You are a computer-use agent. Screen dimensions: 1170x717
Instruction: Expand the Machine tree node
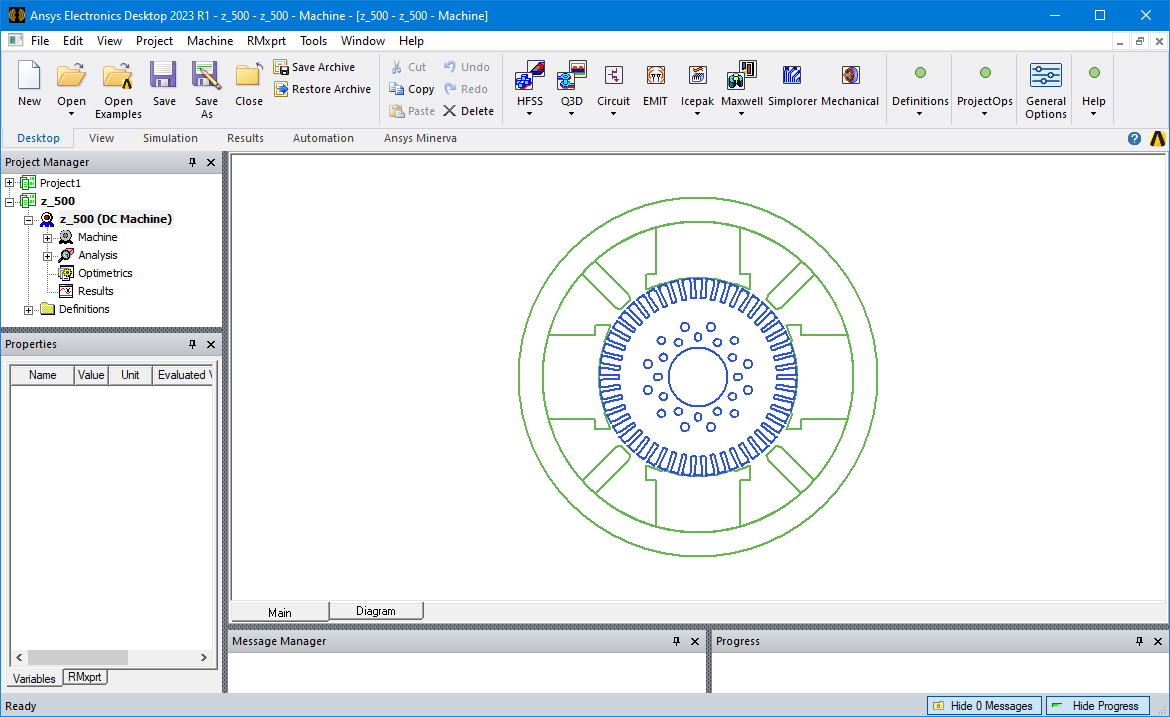47,238
